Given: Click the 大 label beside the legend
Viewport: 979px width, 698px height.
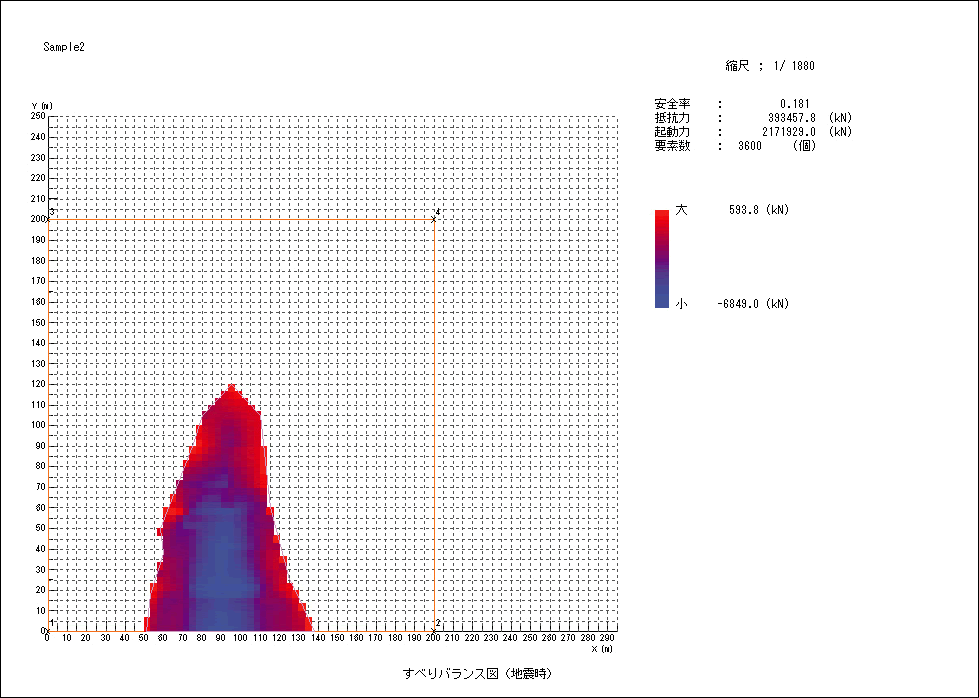Looking at the screenshot, I should 681,211.
